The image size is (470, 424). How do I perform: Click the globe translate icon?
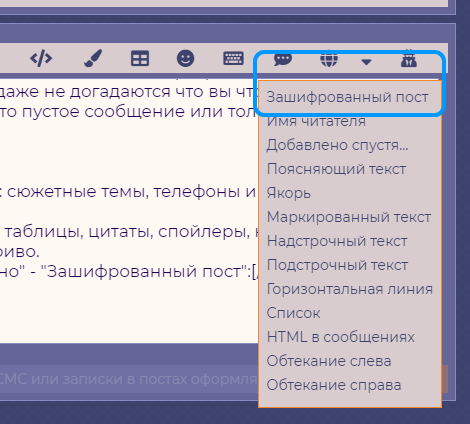point(329,59)
